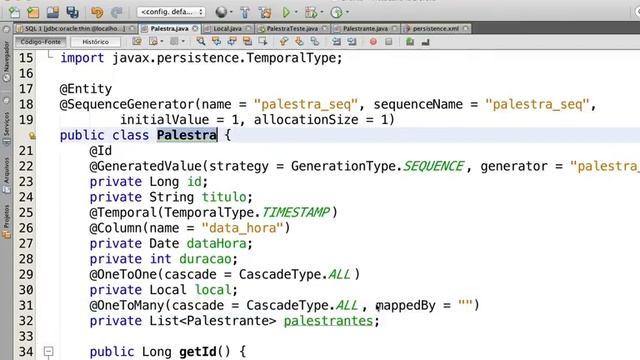Close the Local.java tab

click(x=248, y=29)
